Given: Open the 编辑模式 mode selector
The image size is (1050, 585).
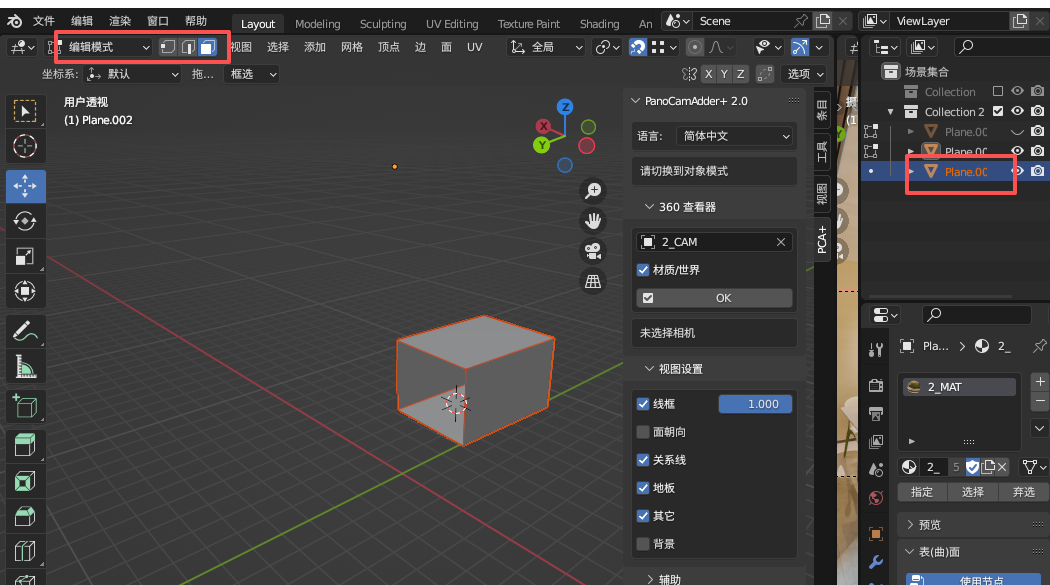Looking at the screenshot, I should pyautogui.click(x=105, y=46).
